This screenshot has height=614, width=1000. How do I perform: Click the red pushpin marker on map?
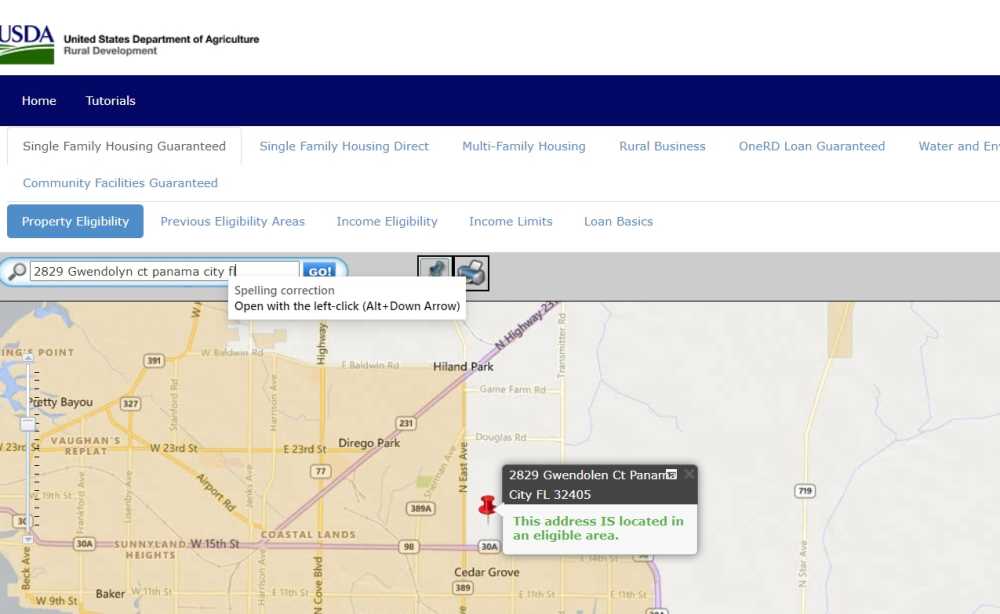487,507
